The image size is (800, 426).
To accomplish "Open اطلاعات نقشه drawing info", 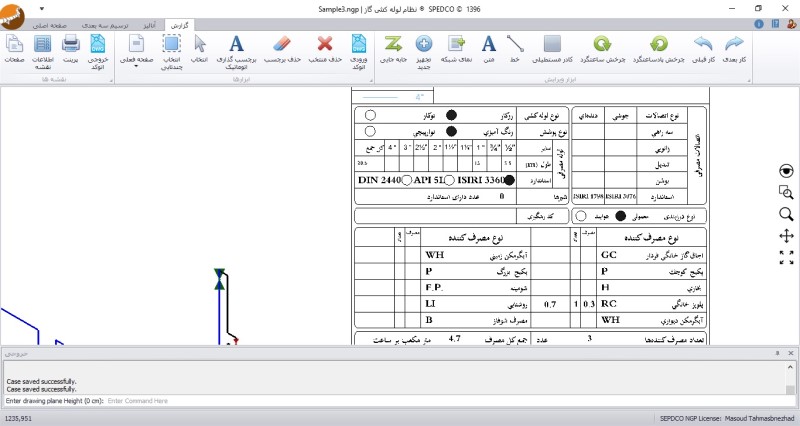I will (x=43, y=52).
